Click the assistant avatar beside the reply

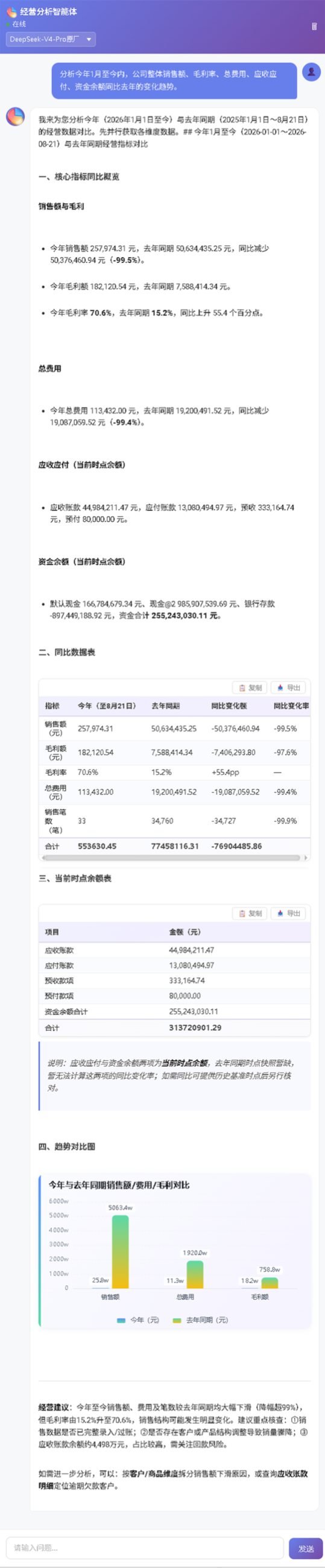(x=15, y=116)
